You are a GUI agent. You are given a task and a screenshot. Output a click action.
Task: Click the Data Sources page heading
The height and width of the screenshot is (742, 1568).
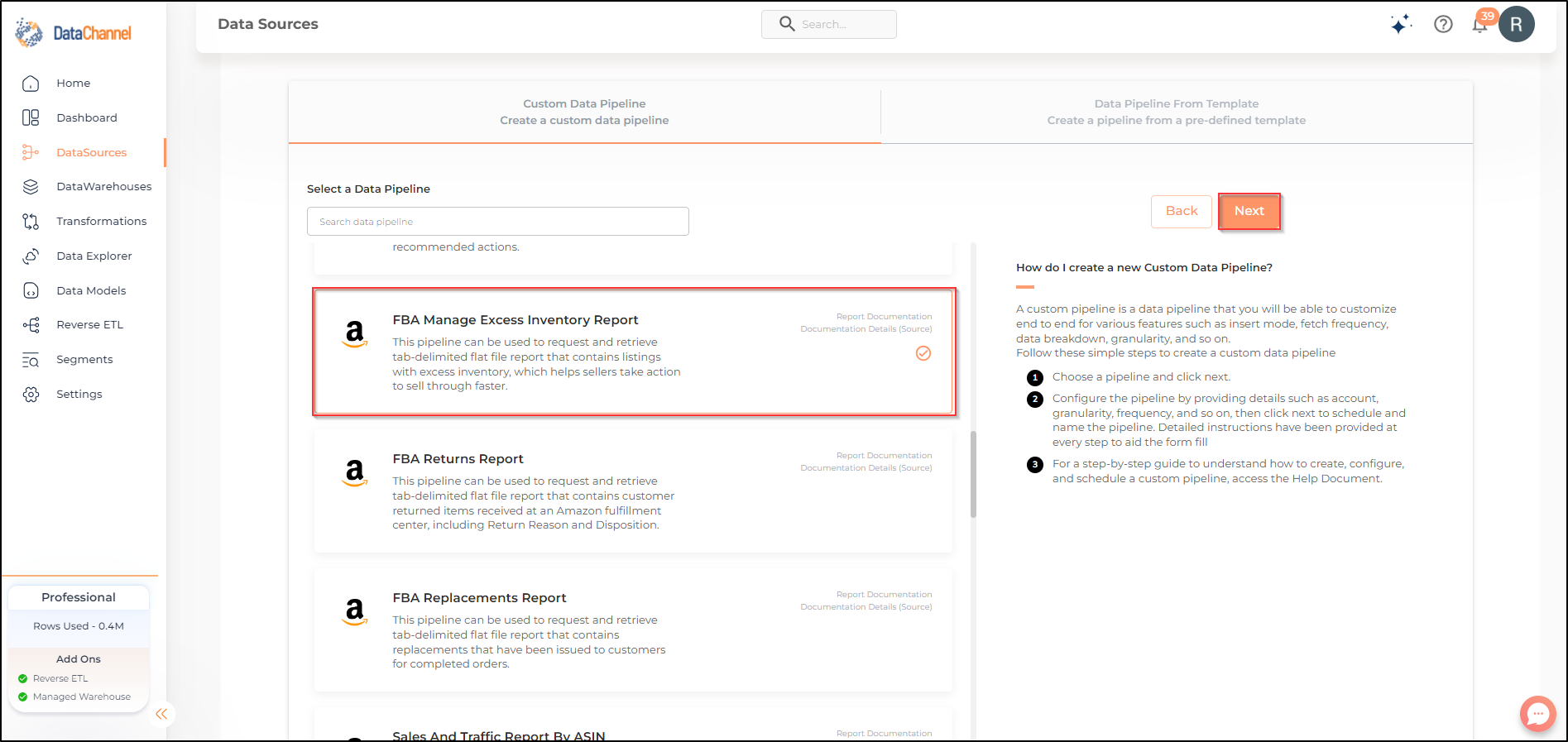point(268,24)
